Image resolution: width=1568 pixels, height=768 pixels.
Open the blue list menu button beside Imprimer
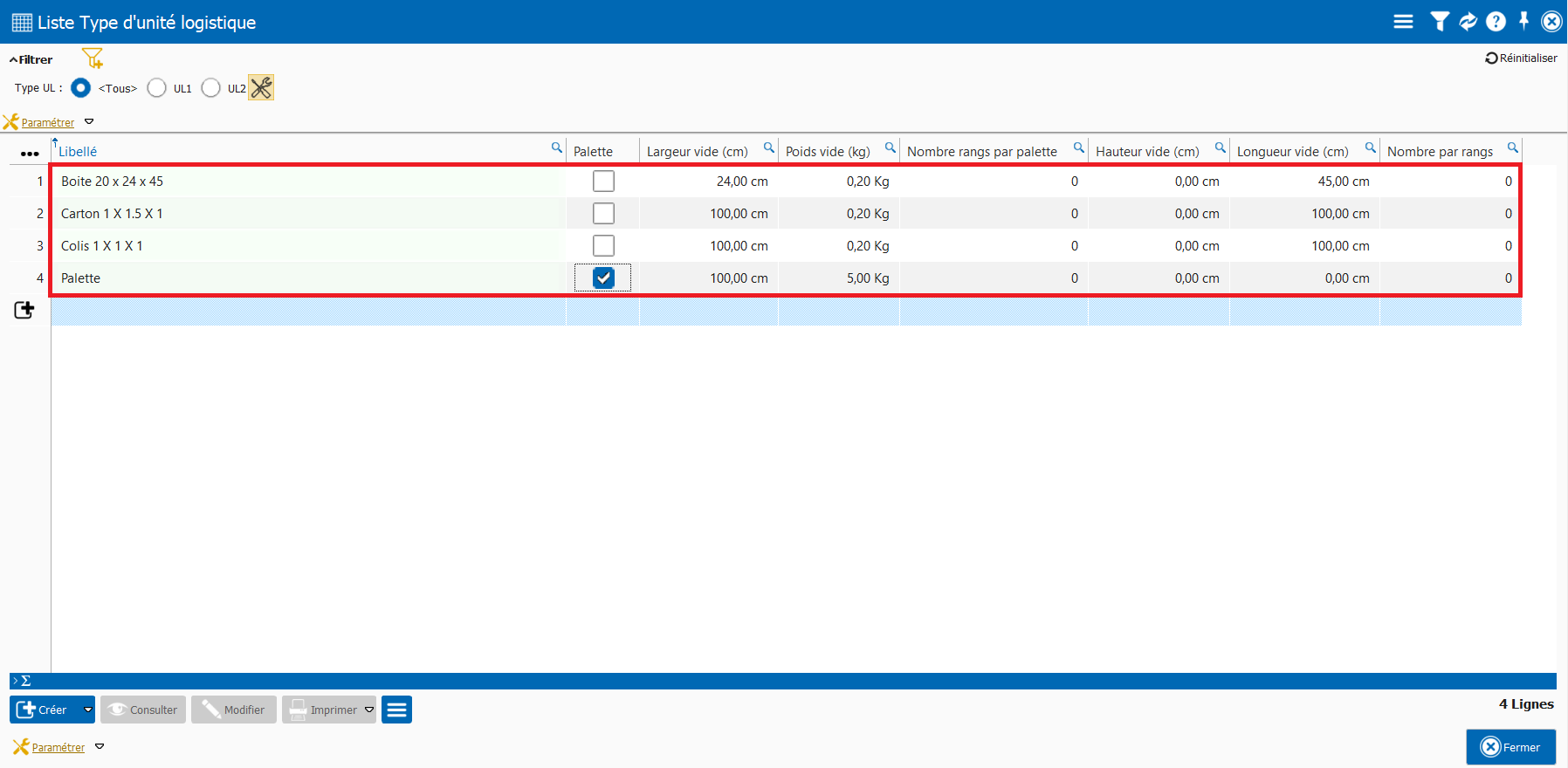pyautogui.click(x=396, y=710)
